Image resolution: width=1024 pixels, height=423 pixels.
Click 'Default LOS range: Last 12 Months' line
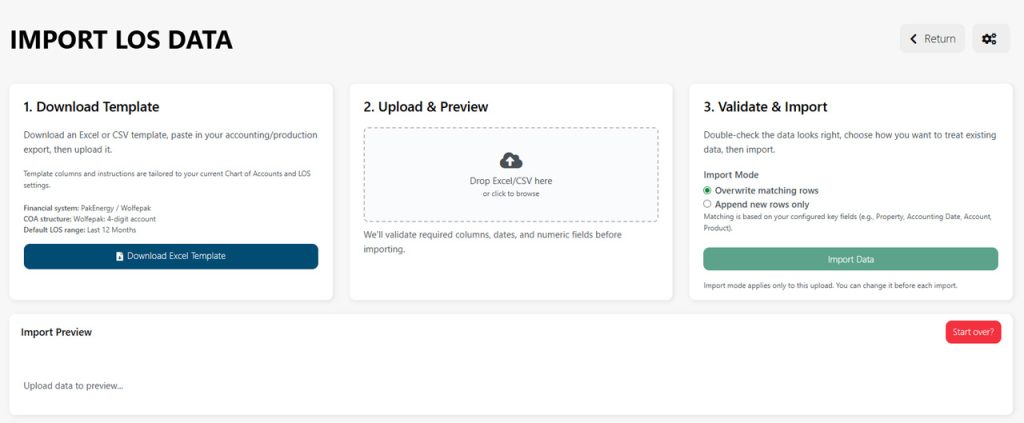[x=80, y=230]
